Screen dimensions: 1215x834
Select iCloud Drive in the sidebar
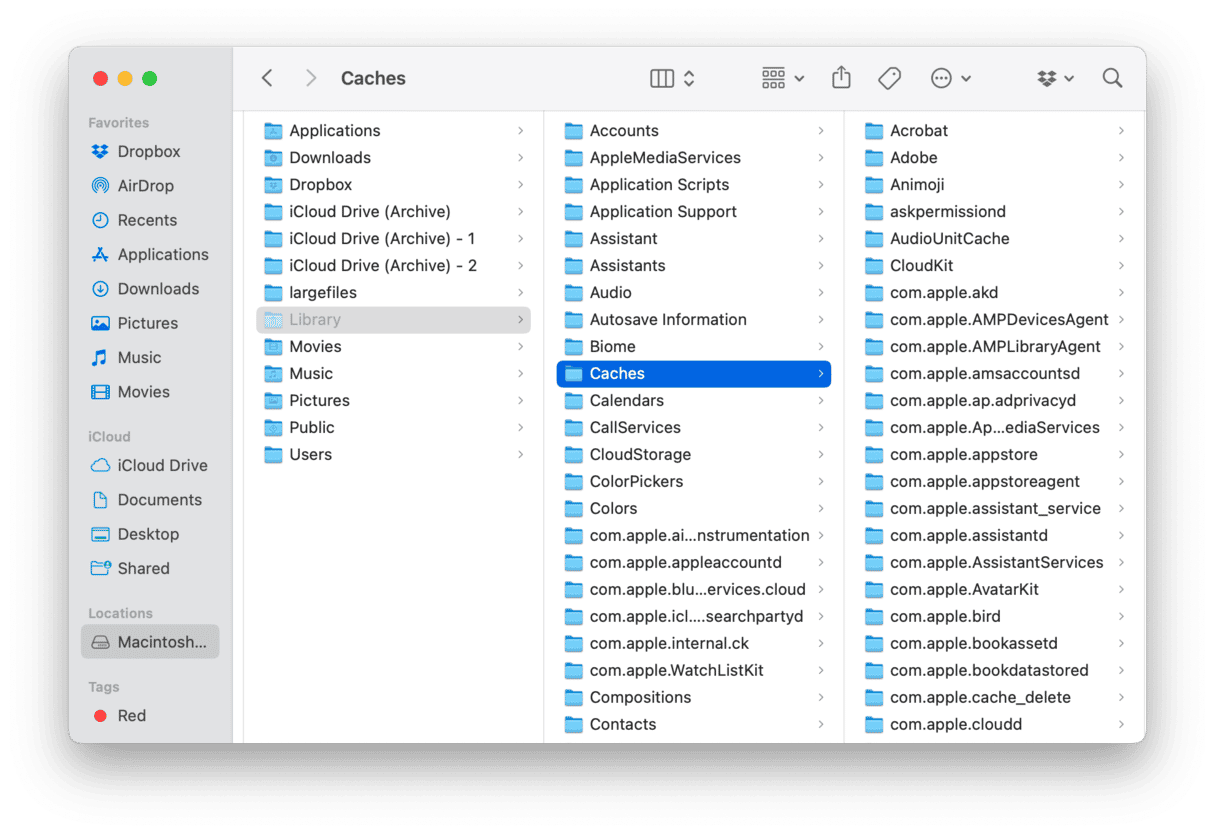point(150,466)
